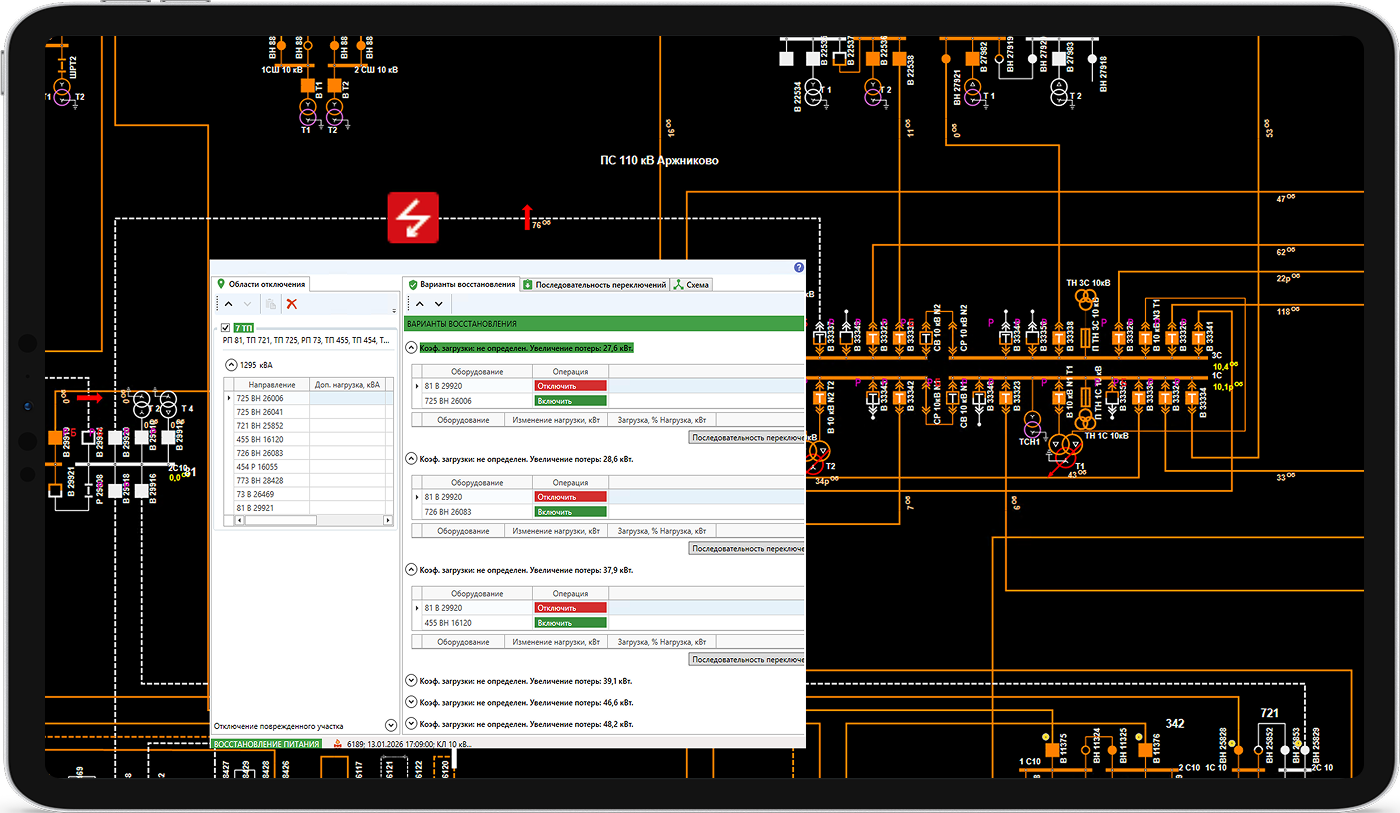Click horizontal scrollbar right arrow in direction table
Screen dimensions: 1400x813
(x=388, y=521)
